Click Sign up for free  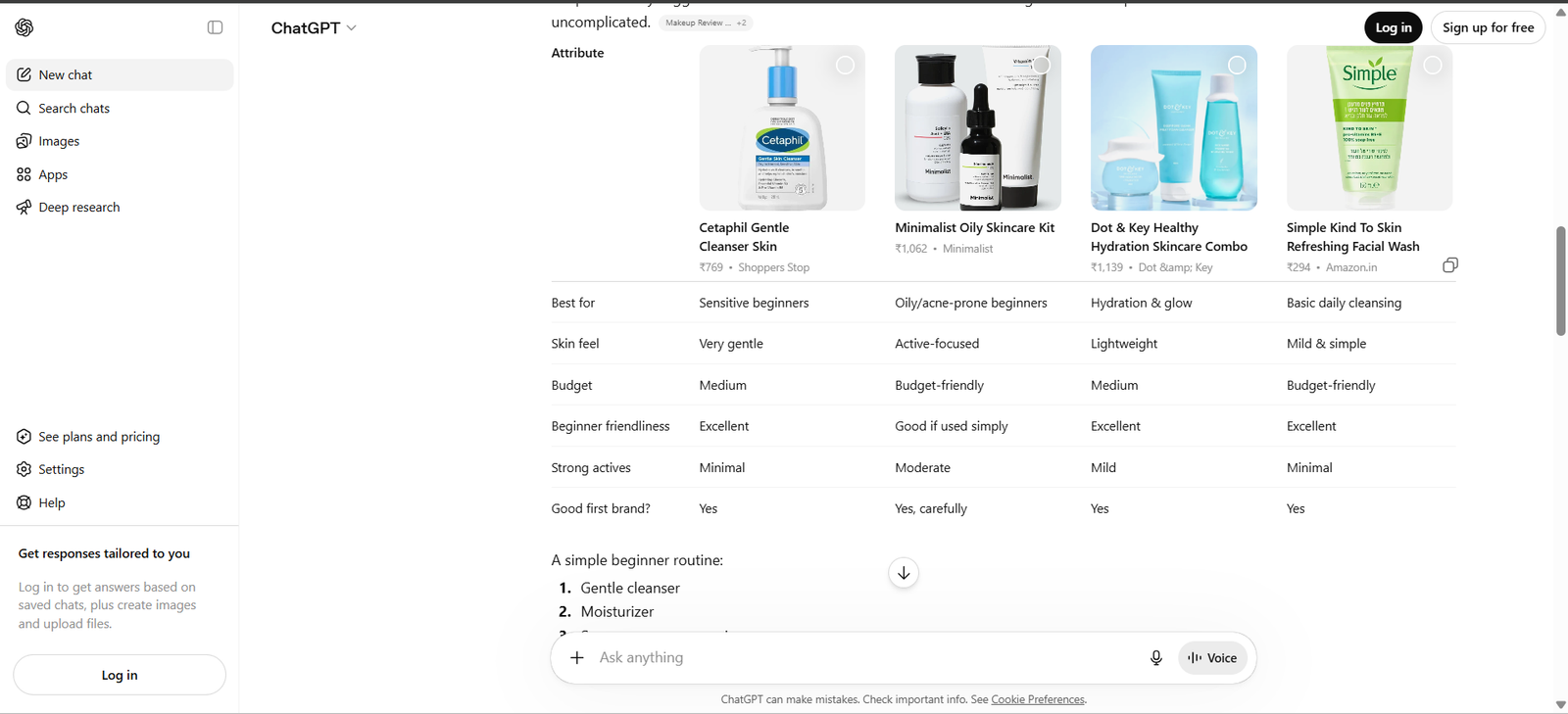point(1489,27)
